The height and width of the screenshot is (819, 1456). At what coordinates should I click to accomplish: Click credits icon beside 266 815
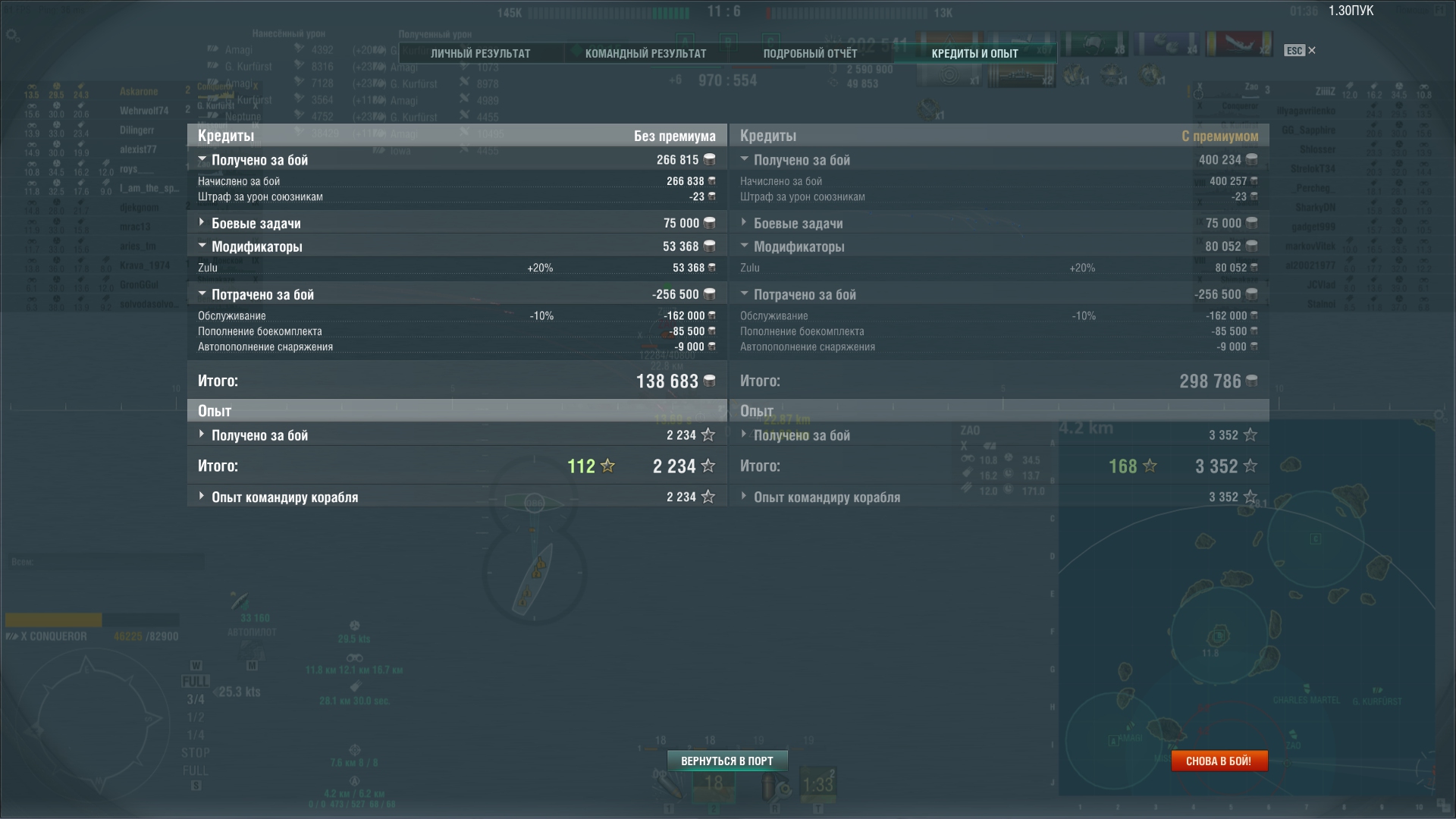[x=710, y=159]
